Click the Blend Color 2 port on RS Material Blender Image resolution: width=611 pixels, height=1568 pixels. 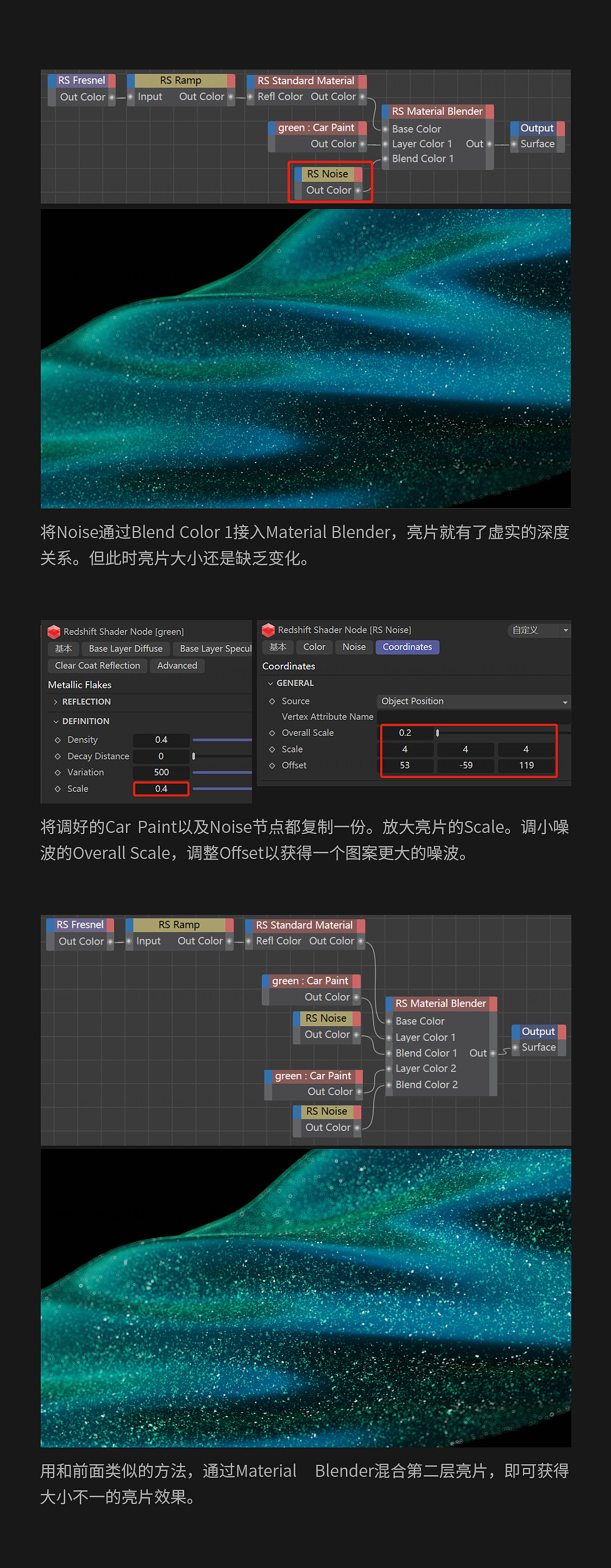389,1085
